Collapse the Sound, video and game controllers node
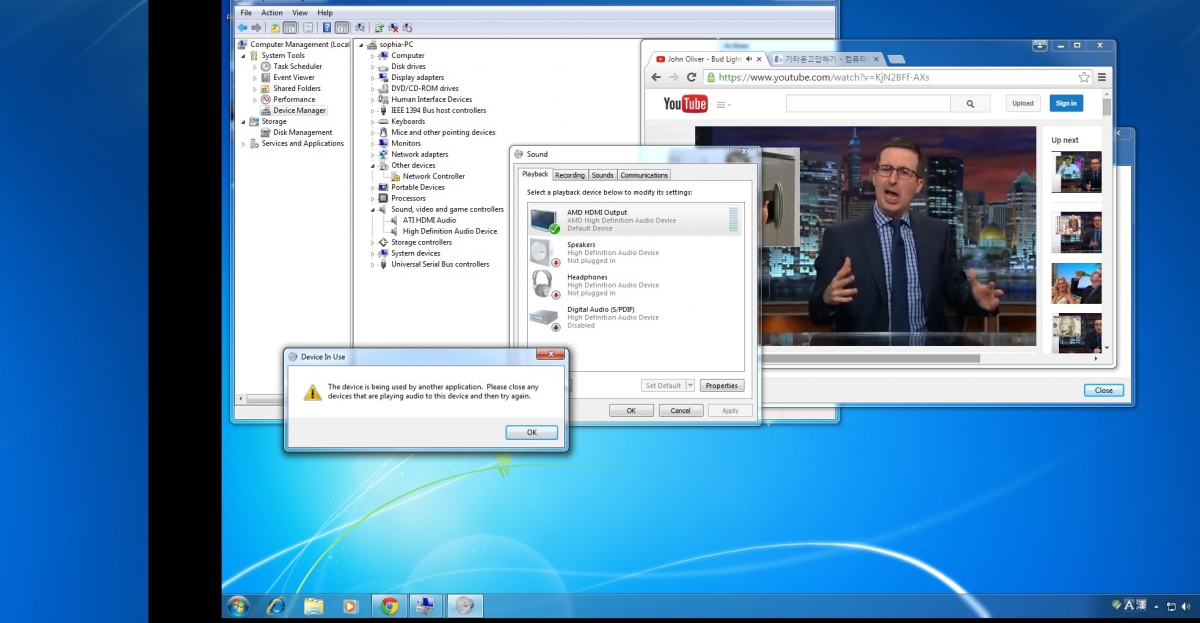Screen dimensions: 1200x623 373,210
